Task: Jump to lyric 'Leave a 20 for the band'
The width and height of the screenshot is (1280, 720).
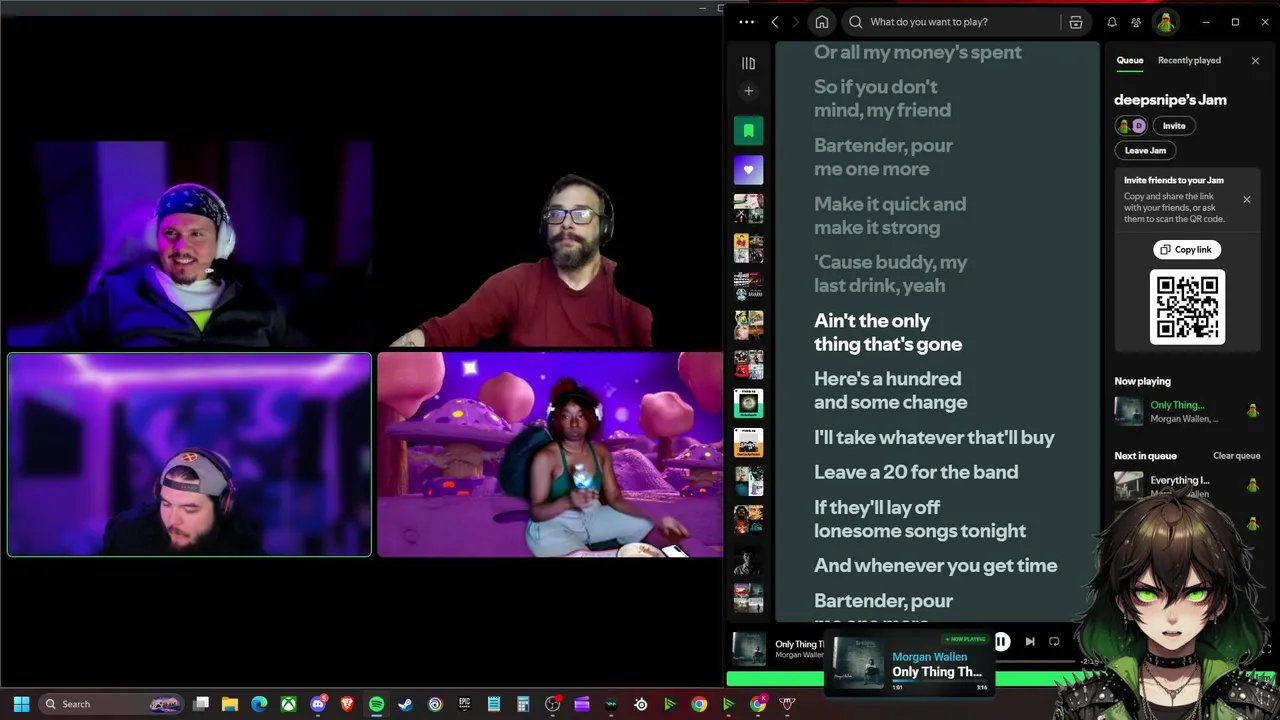Action: coord(916,472)
